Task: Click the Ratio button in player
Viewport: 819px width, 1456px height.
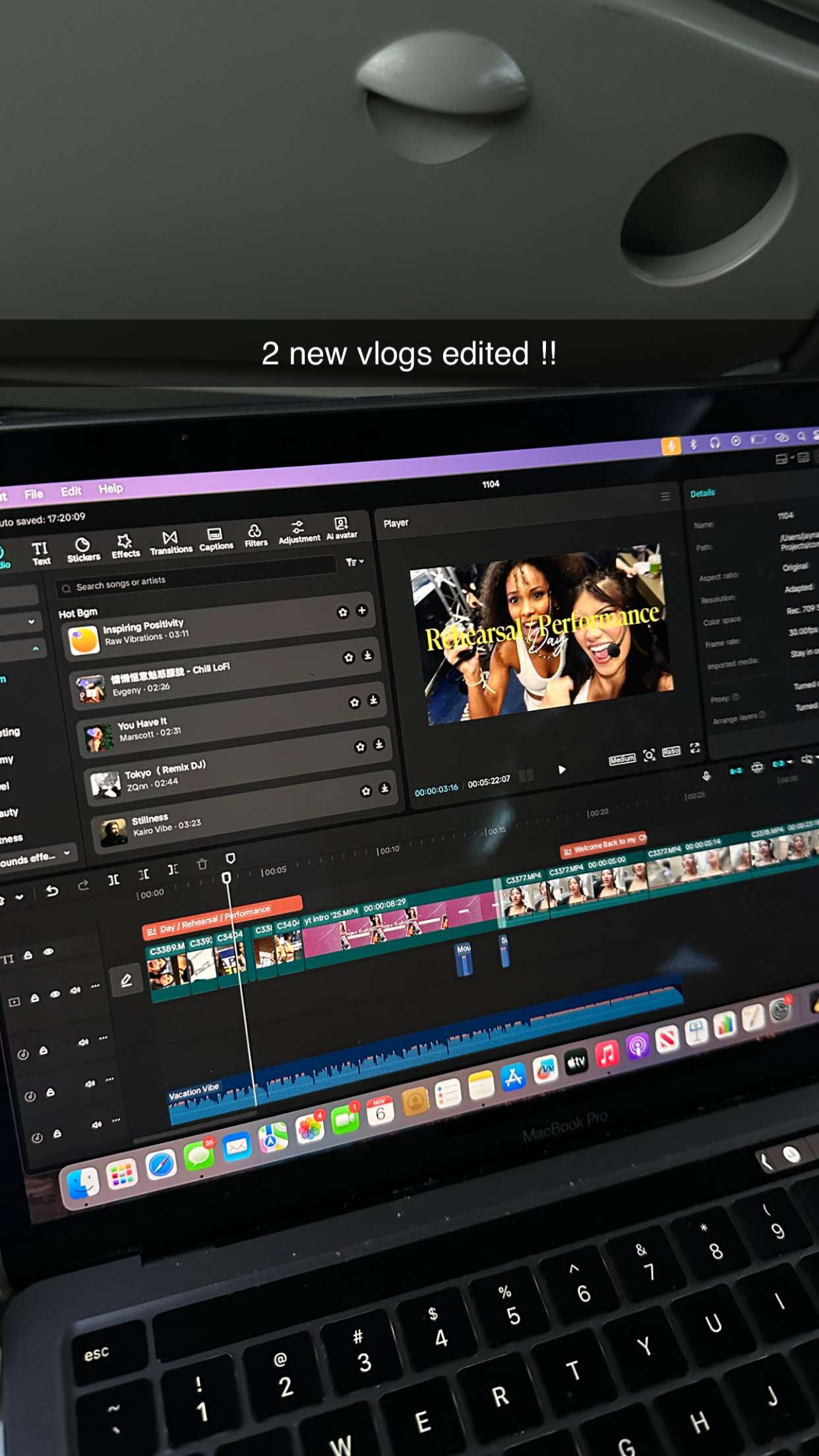Action: pyautogui.click(x=671, y=752)
